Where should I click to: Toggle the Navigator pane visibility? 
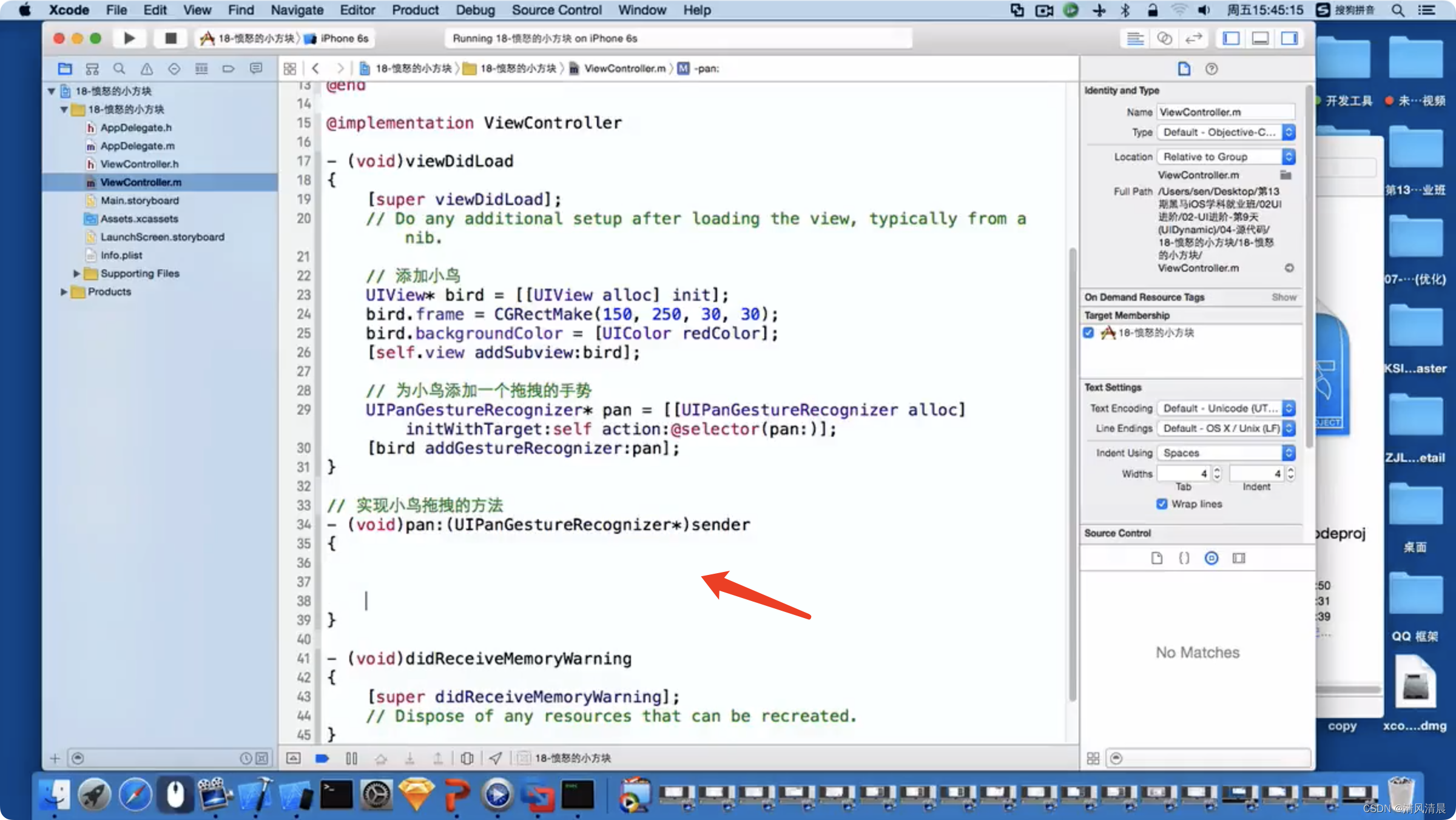pyautogui.click(x=1231, y=38)
